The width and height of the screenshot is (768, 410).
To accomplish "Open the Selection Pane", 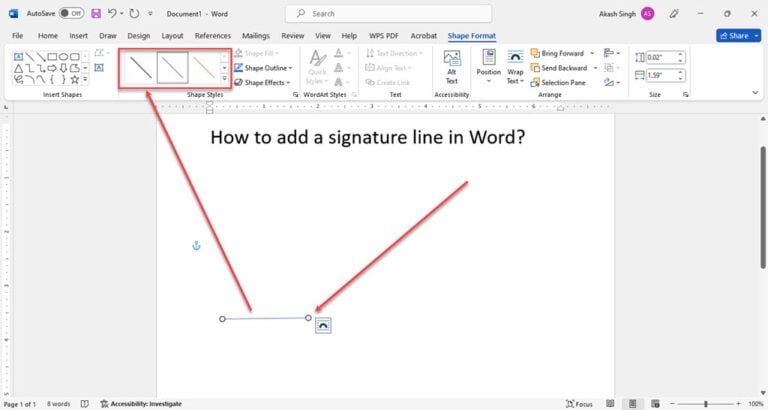I will click(558, 82).
